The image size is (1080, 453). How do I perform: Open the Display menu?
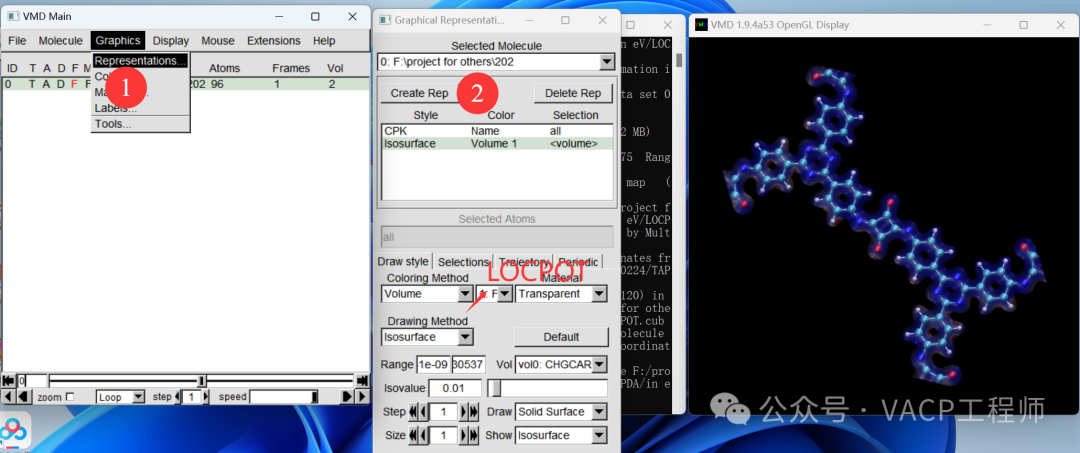(171, 41)
